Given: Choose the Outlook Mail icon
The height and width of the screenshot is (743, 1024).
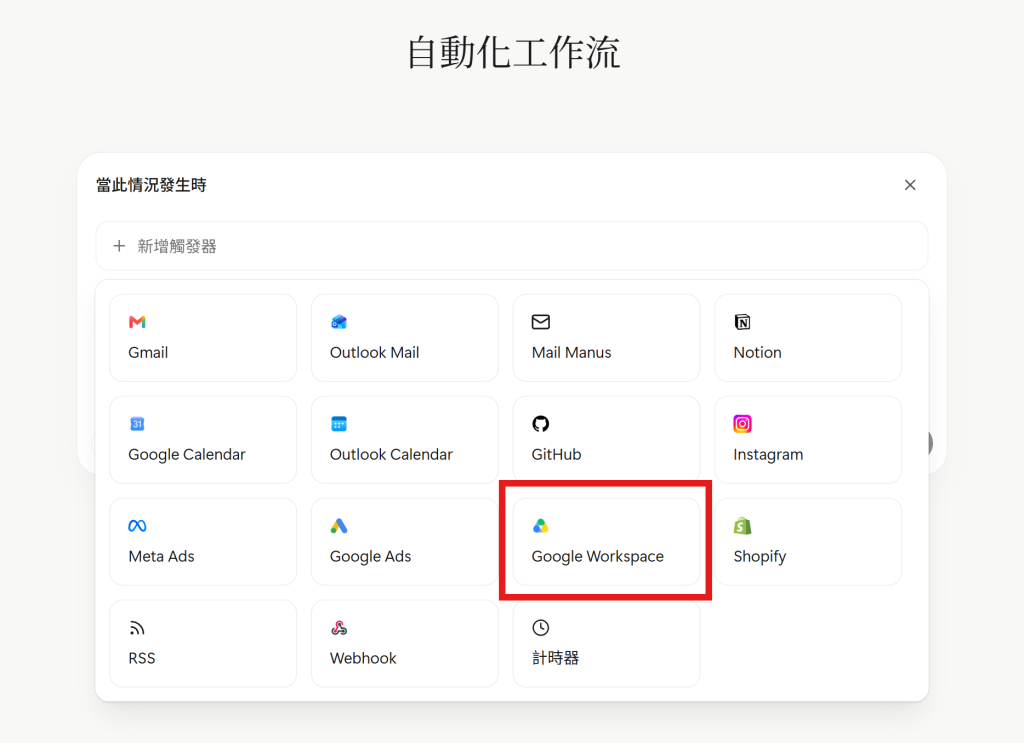Looking at the screenshot, I should 339,322.
